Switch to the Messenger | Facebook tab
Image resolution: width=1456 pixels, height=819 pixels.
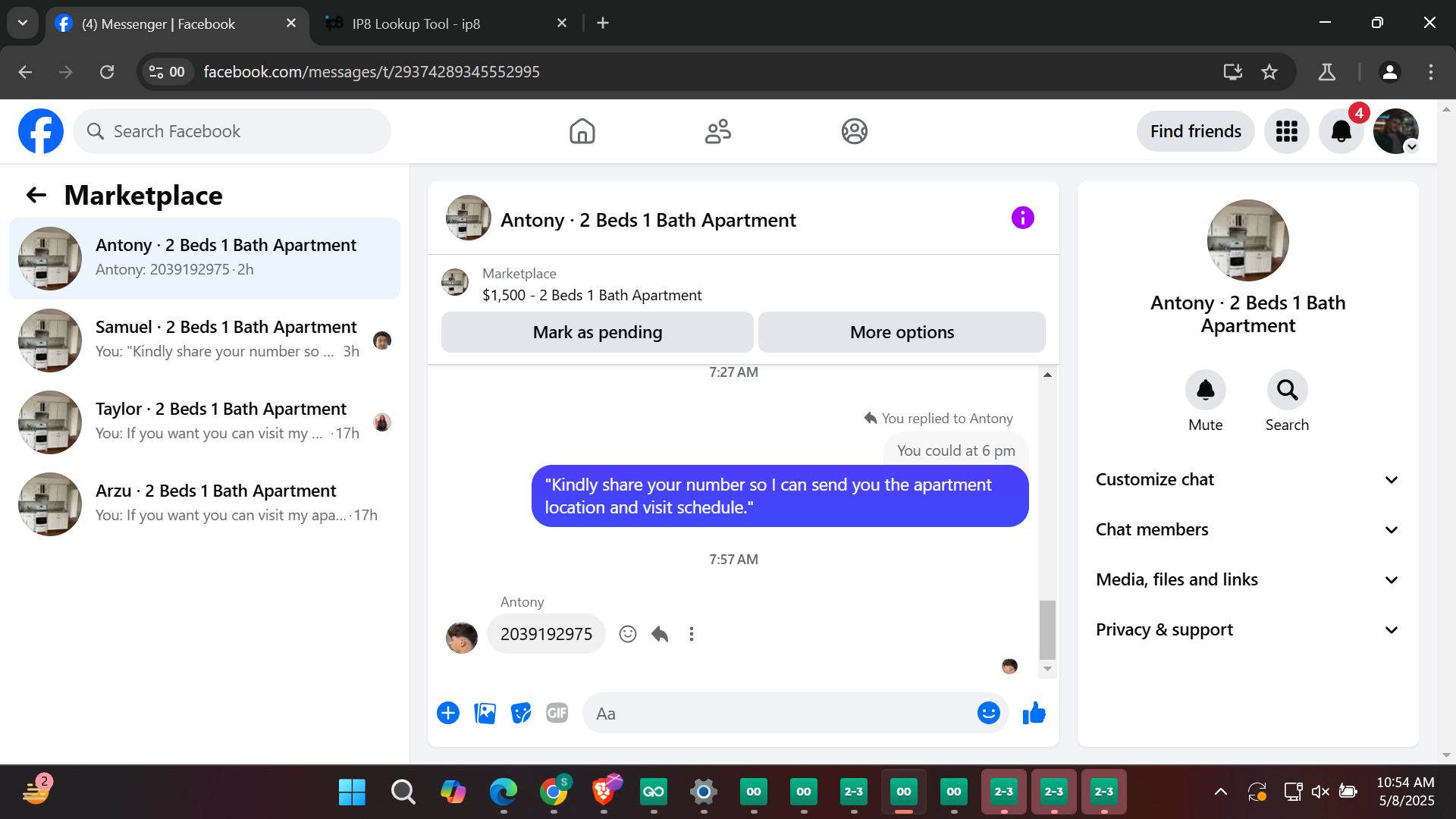177,24
